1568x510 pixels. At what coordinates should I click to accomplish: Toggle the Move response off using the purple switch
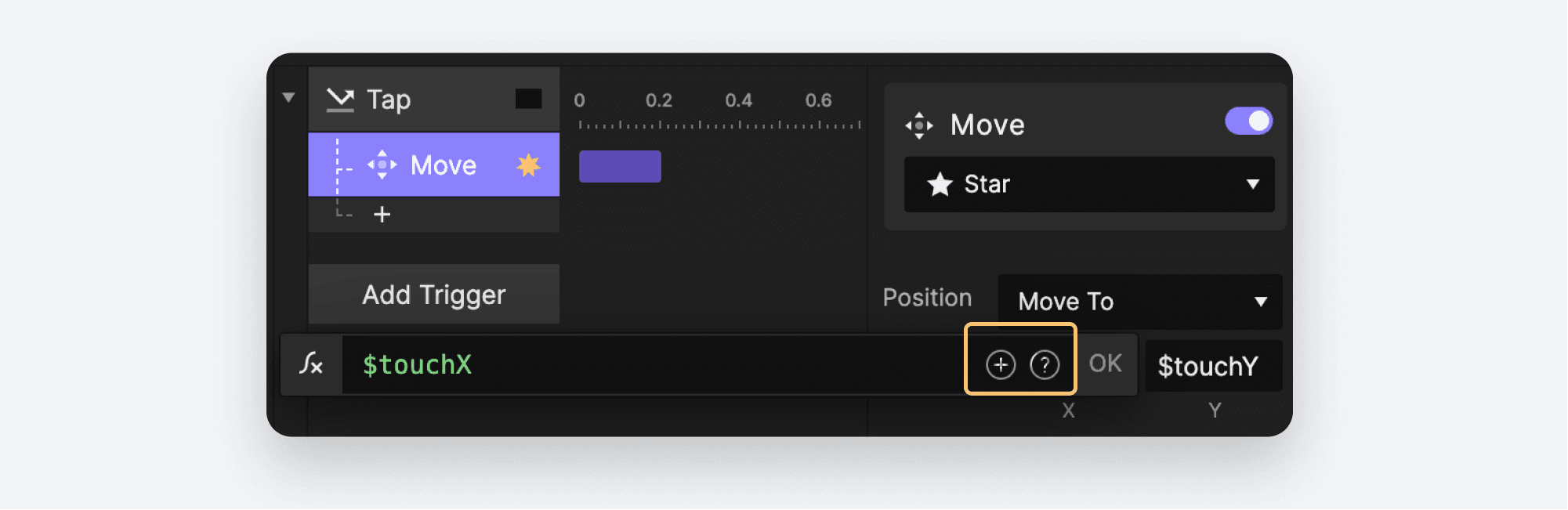coord(1249,121)
